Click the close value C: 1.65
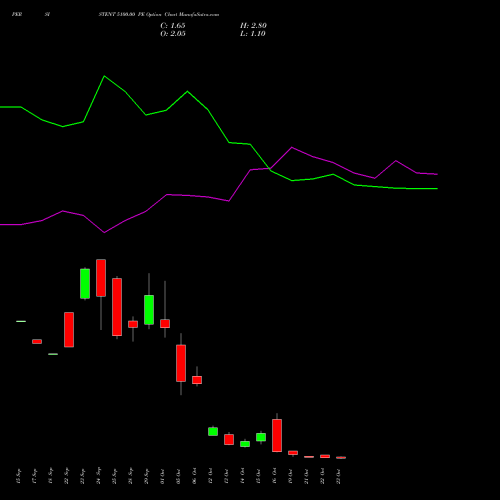The height and width of the screenshot is (500, 500). pyautogui.click(x=173, y=26)
